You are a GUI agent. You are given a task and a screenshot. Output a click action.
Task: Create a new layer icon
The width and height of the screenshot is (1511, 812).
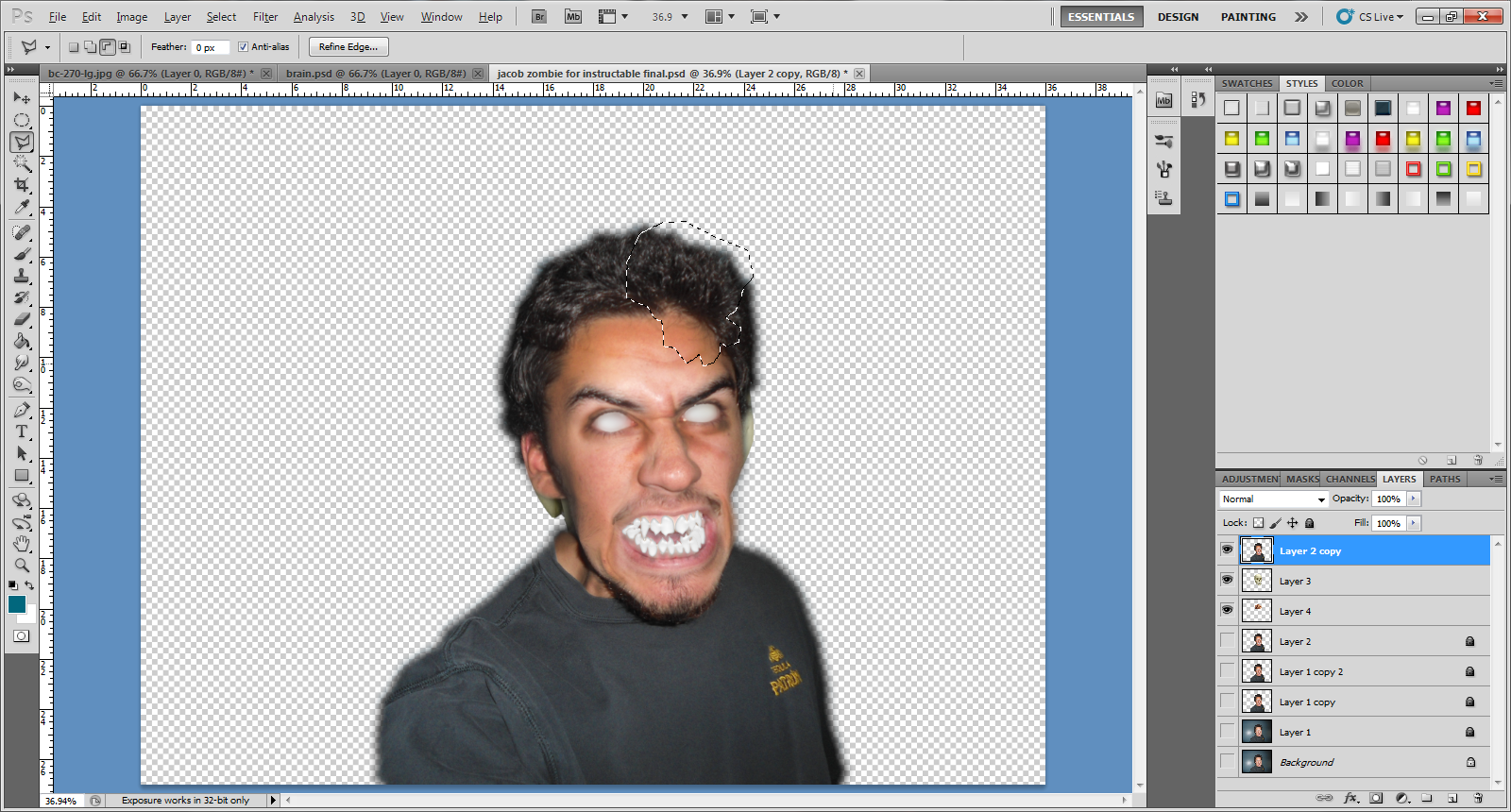click(x=1452, y=798)
